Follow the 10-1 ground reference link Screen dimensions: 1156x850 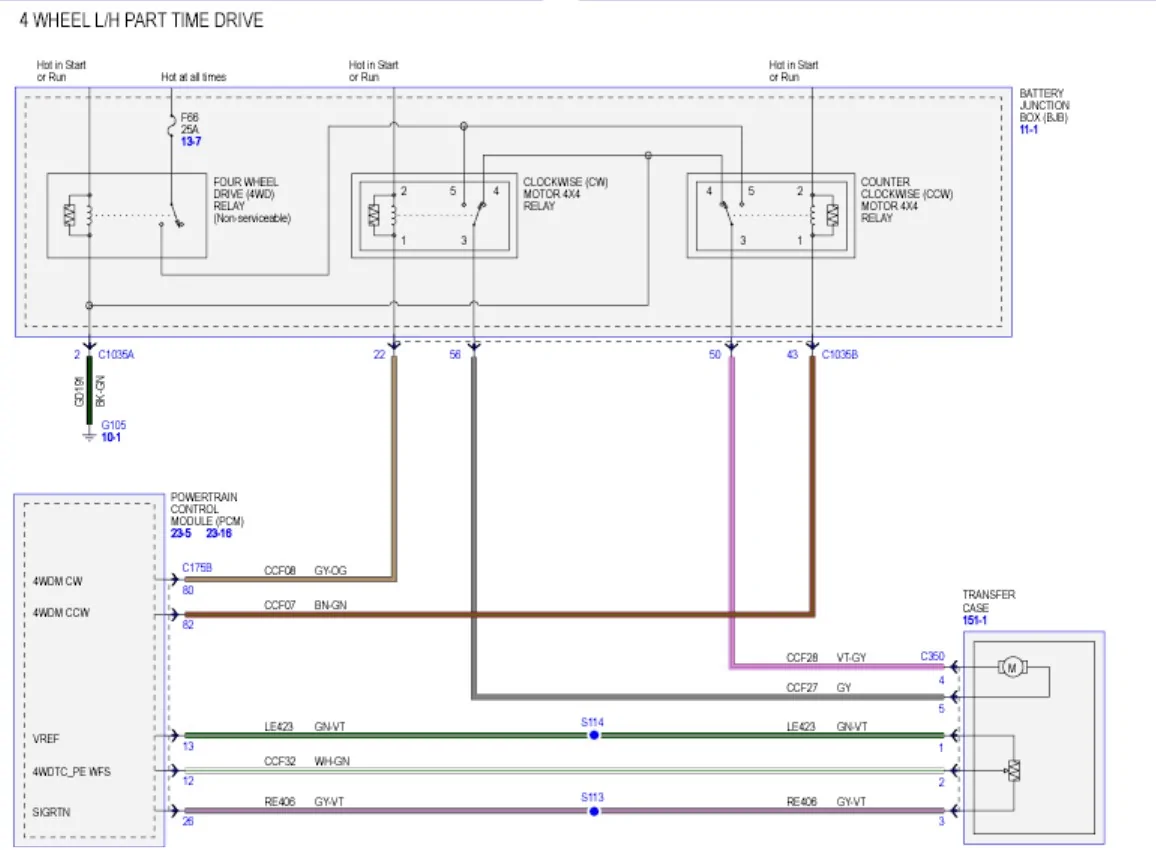[111, 437]
